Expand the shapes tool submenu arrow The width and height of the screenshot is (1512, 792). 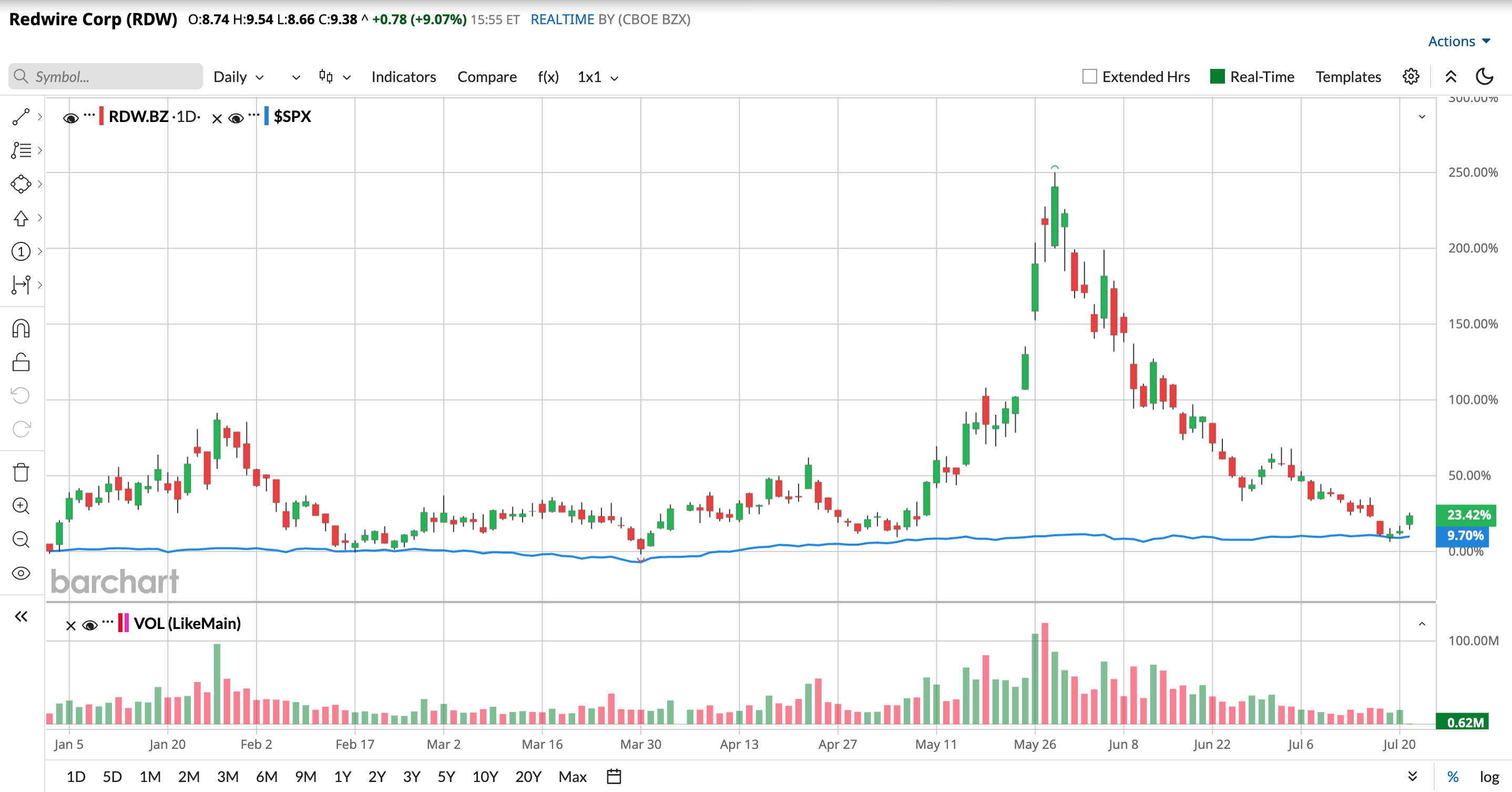(39, 184)
